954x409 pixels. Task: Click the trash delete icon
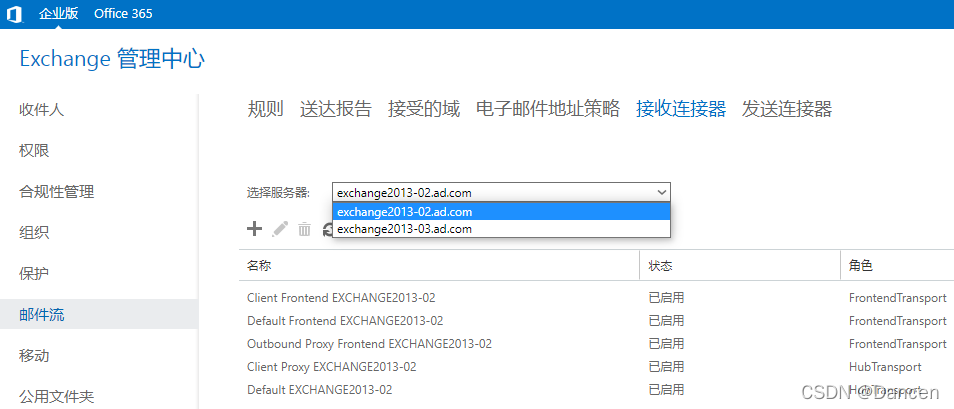click(x=304, y=229)
